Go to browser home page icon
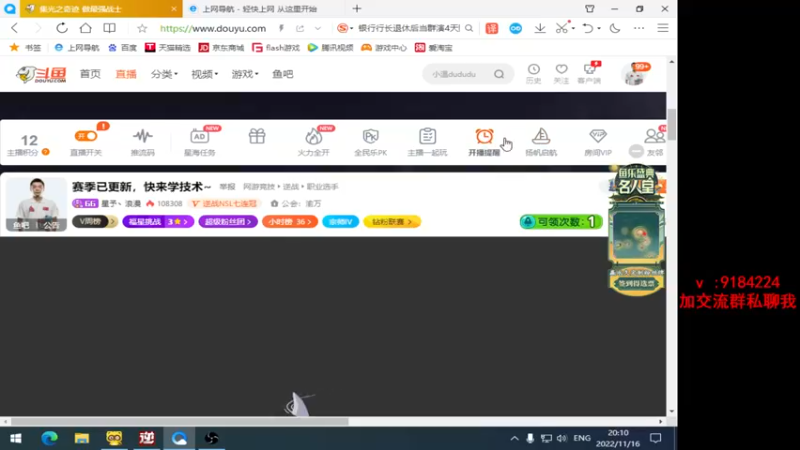800x450 pixels. pyautogui.click(x=86, y=28)
